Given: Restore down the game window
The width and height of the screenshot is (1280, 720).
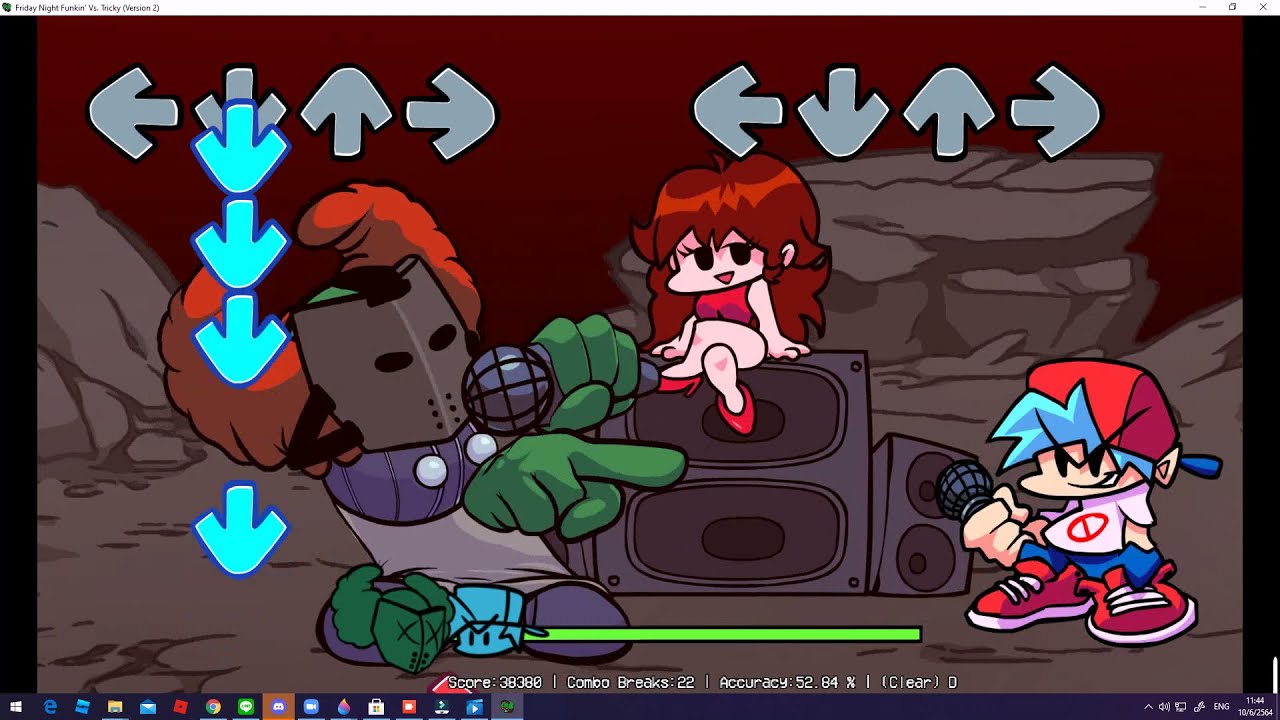Looking at the screenshot, I should point(1233,7).
